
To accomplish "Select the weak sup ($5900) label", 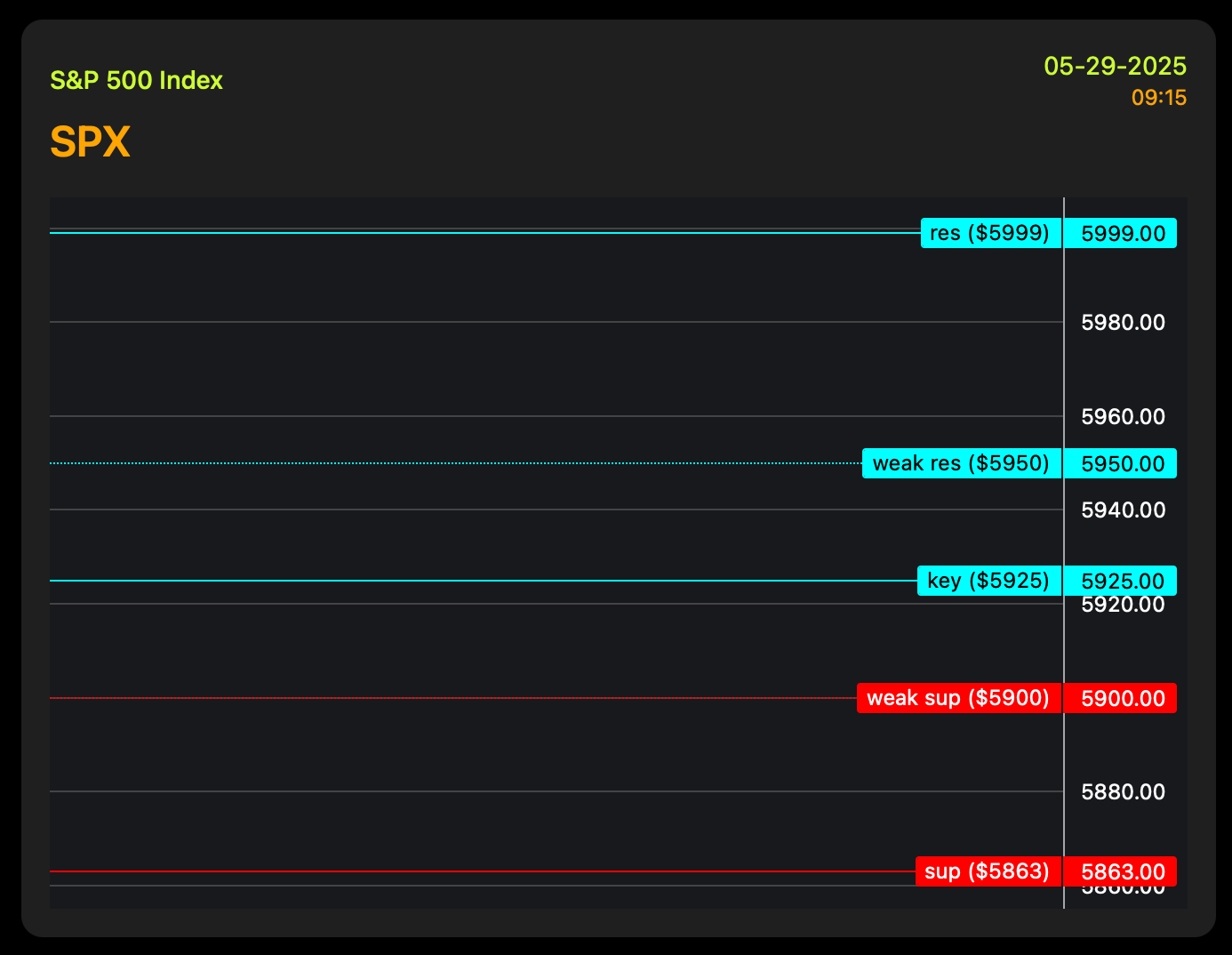I will pyautogui.click(x=959, y=698).
